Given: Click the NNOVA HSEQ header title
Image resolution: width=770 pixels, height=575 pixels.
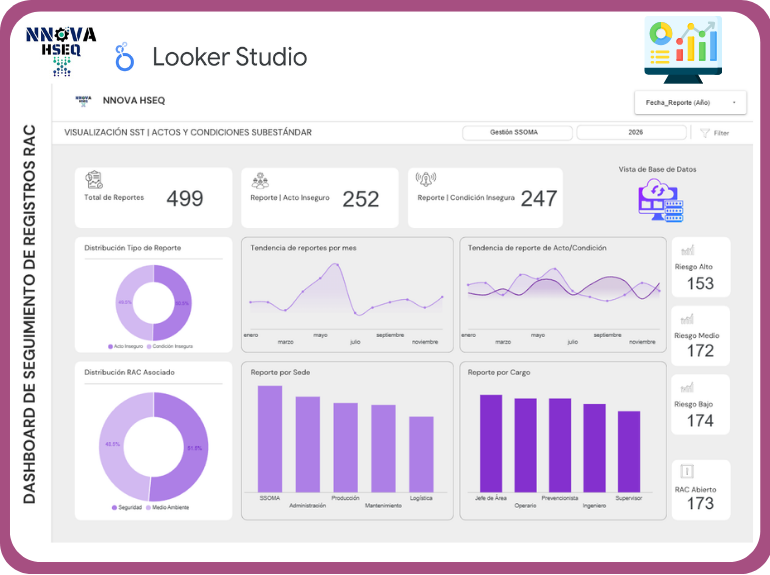Looking at the screenshot, I should coord(134,101).
